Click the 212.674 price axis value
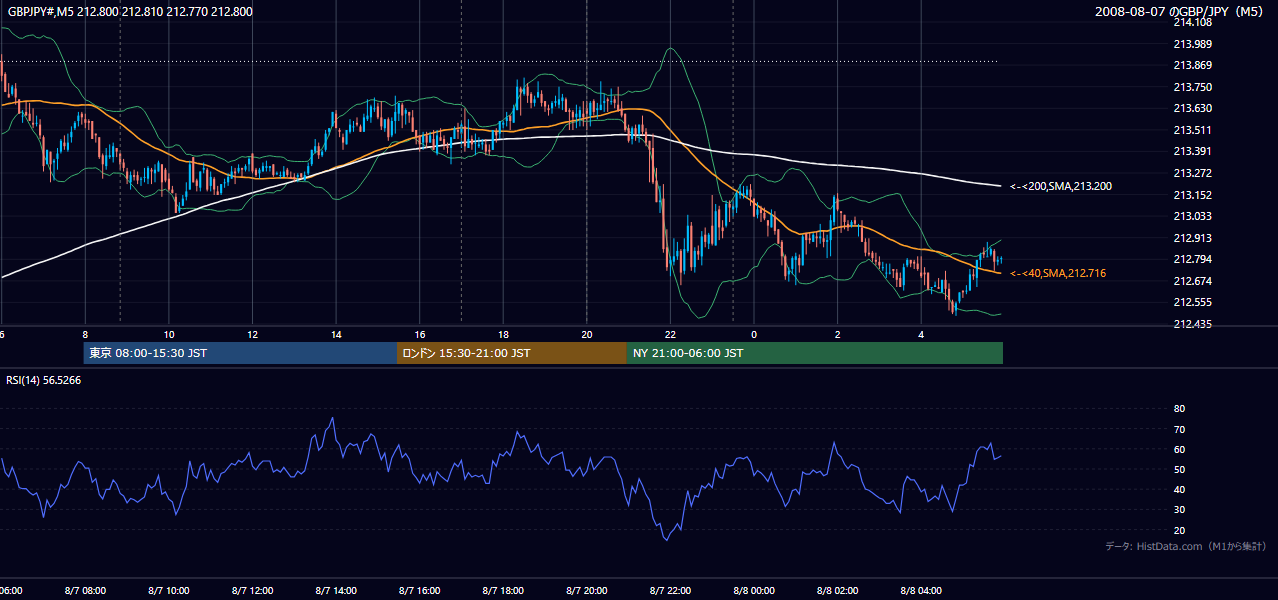 pyautogui.click(x=1191, y=281)
